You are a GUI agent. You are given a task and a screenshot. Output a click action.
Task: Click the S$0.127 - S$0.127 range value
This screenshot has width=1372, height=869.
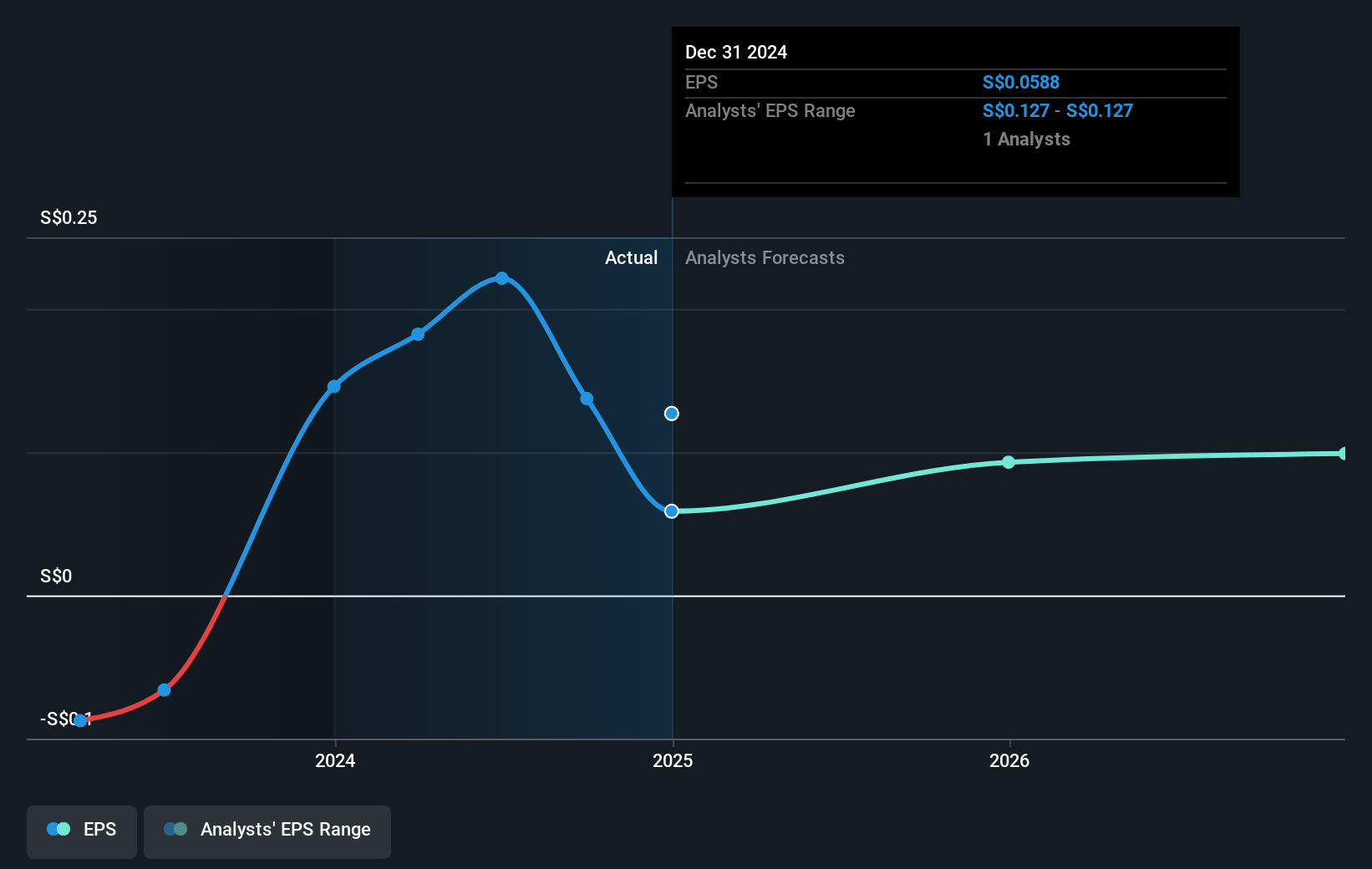click(1058, 110)
